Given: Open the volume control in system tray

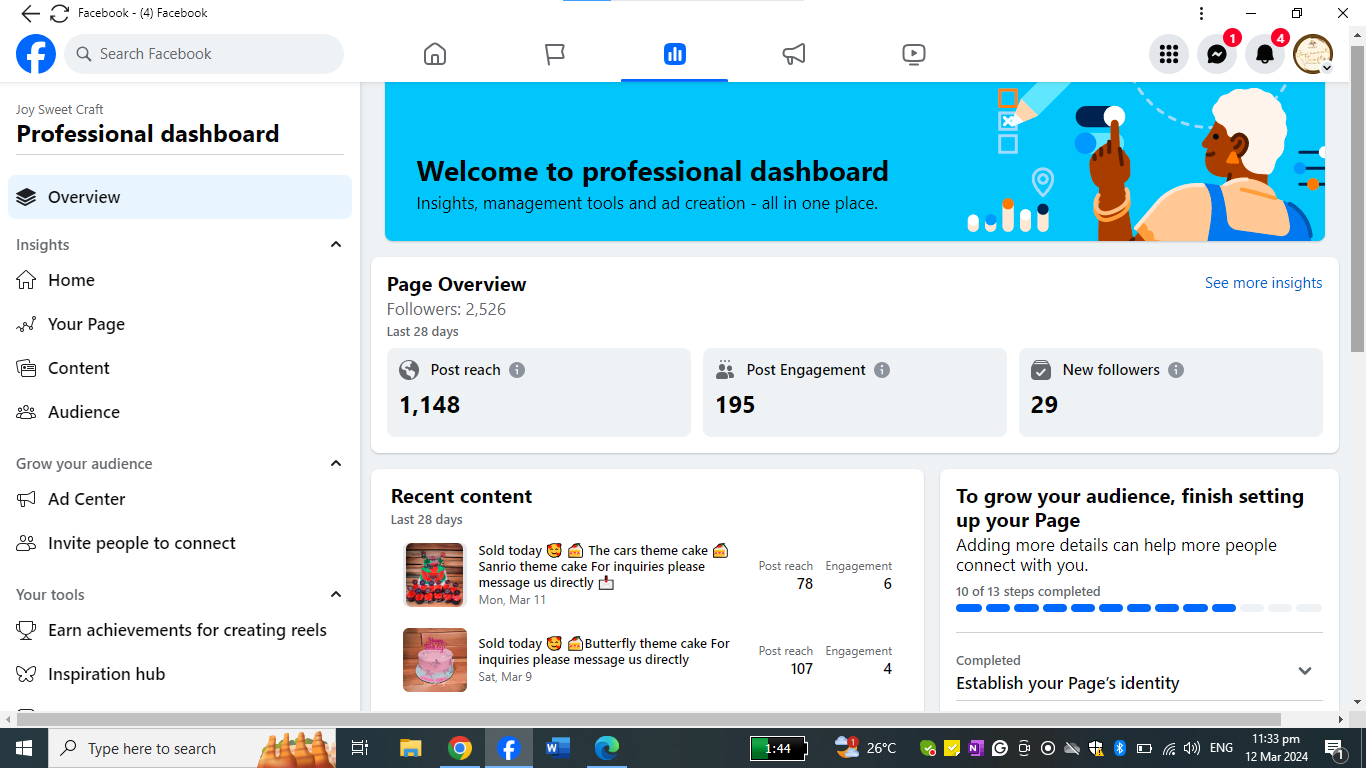Looking at the screenshot, I should point(1191,748).
